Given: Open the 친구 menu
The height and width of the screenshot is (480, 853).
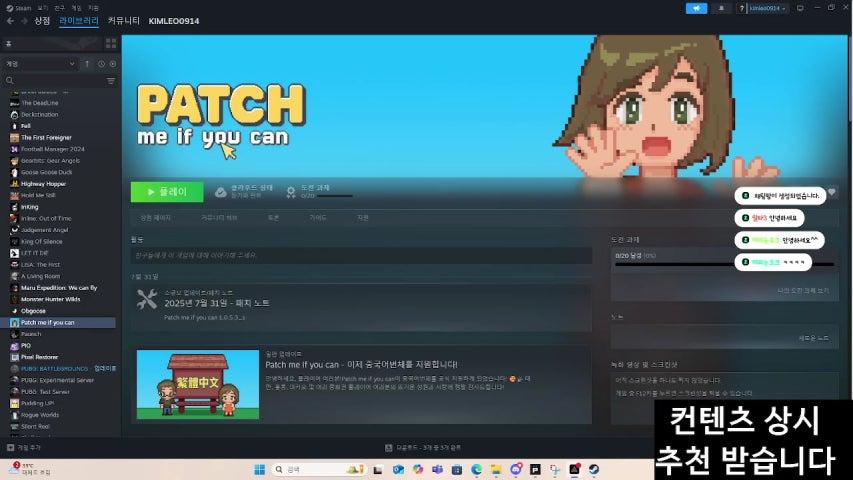Looking at the screenshot, I should (x=60, y=8).
